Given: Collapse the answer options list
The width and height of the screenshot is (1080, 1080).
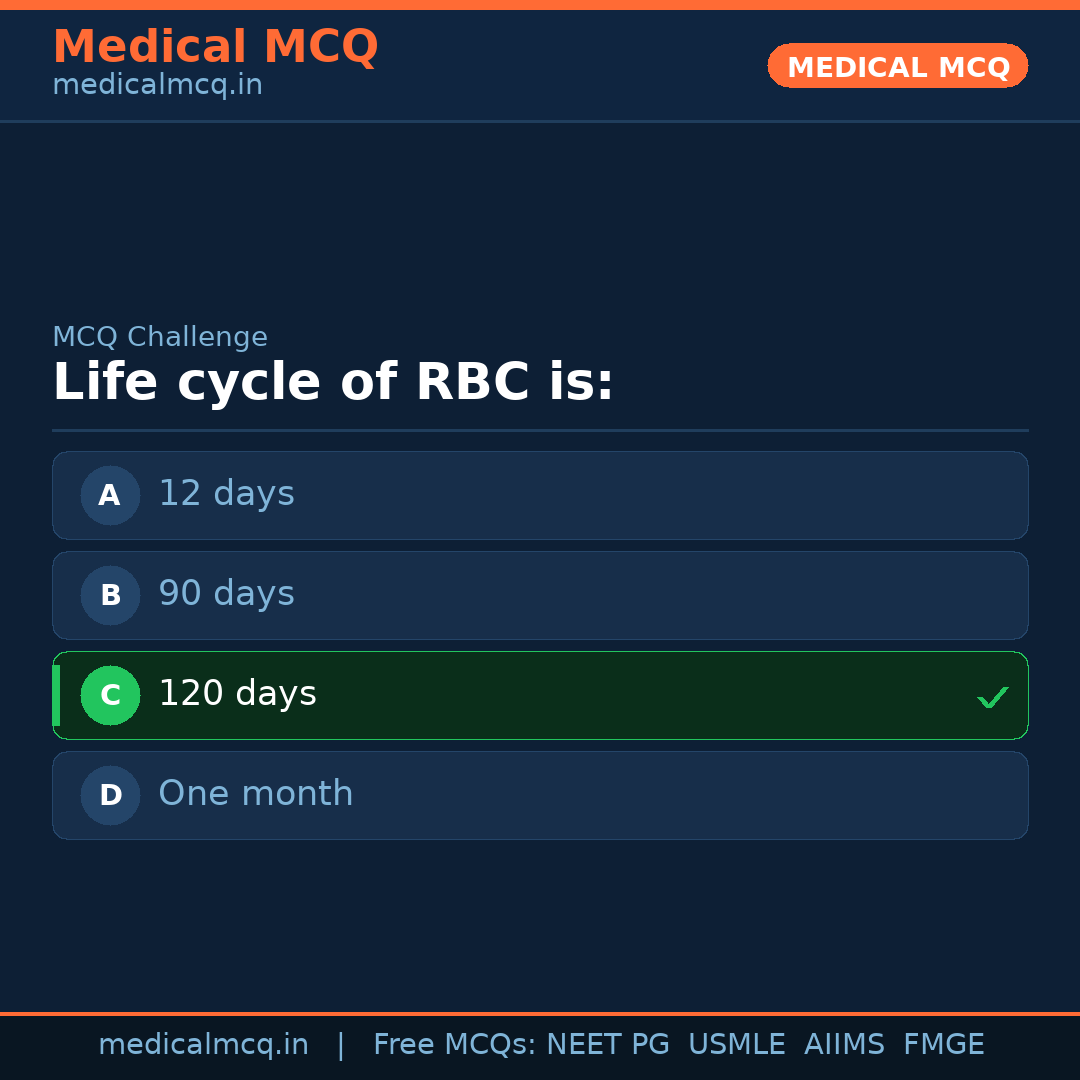Looking at the screenshot, I should tap(540, 645).
